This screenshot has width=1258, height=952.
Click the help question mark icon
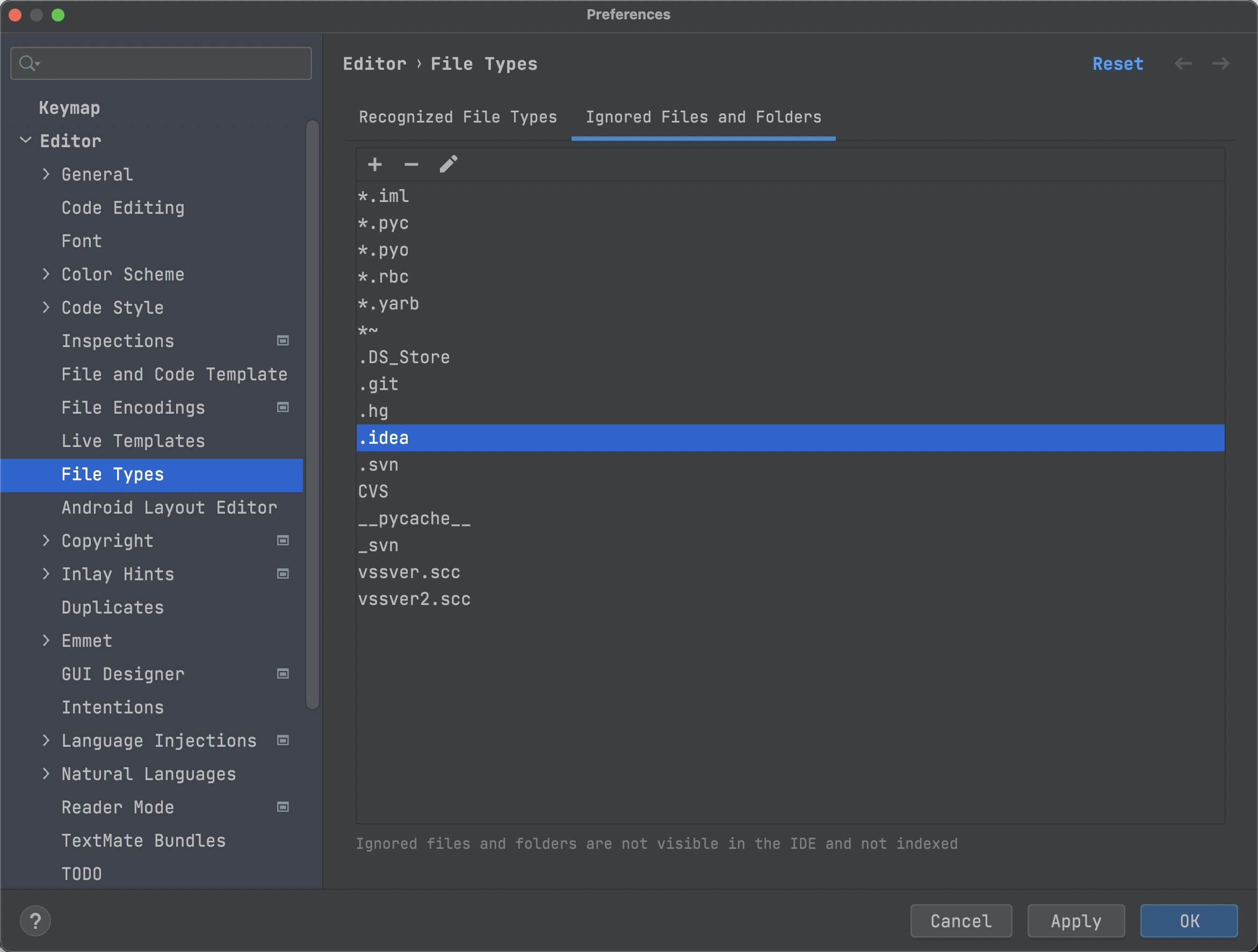35,921
